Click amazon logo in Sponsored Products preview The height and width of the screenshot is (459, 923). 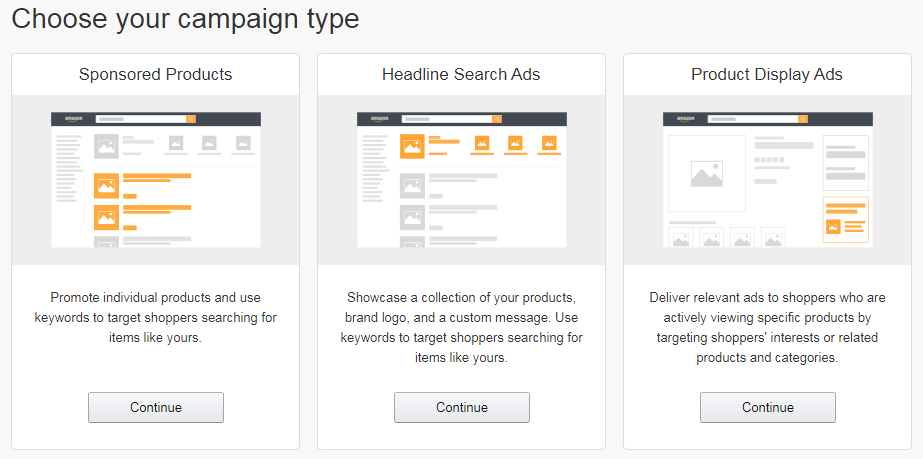[74, 119]
